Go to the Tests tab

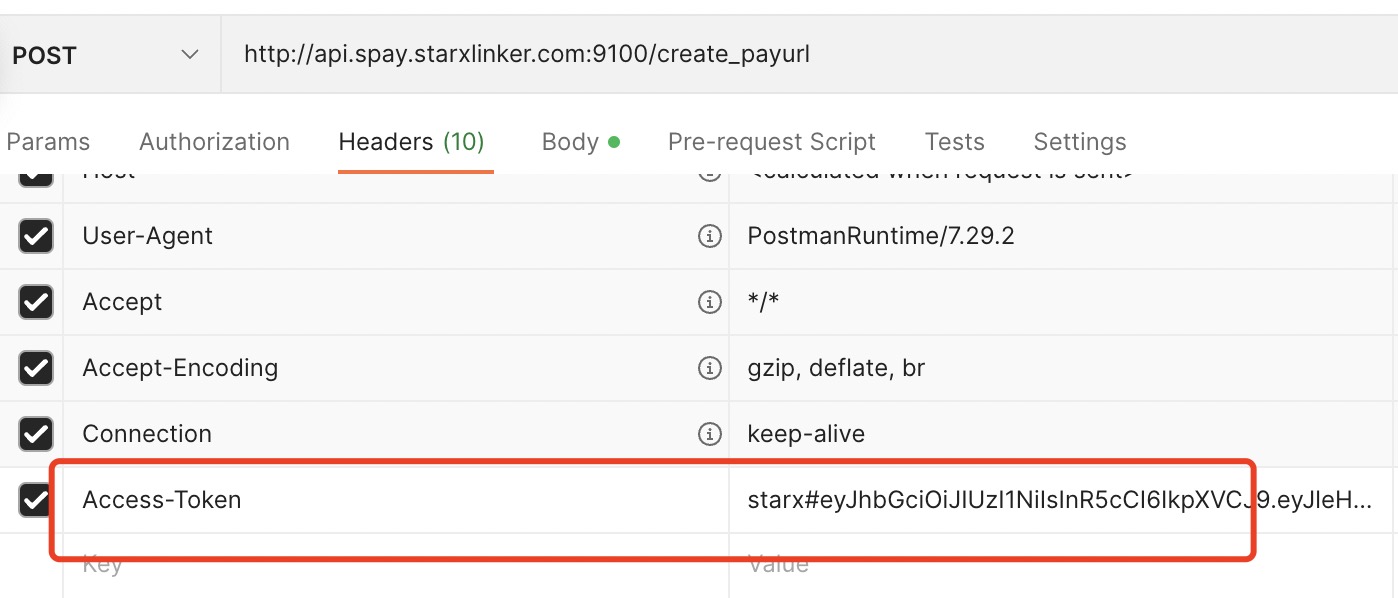[954, 142]
